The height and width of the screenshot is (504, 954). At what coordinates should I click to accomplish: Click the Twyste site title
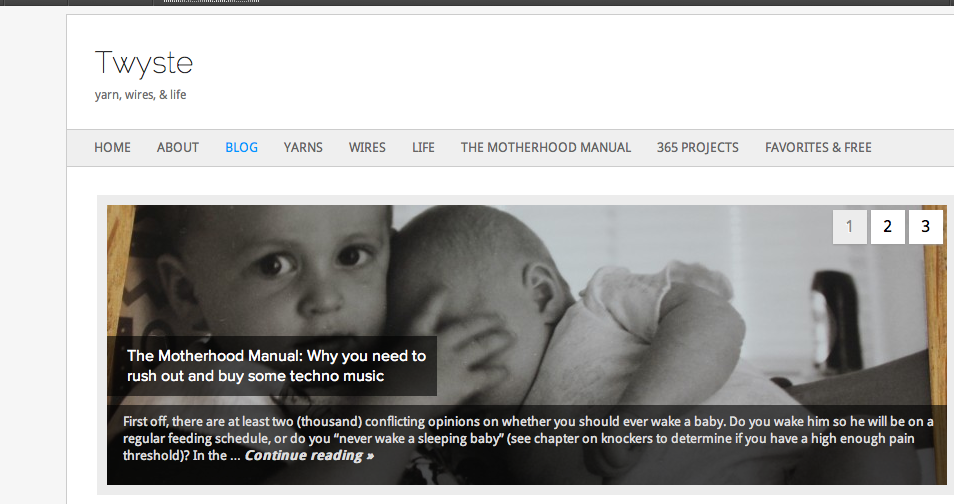[143, 63]
